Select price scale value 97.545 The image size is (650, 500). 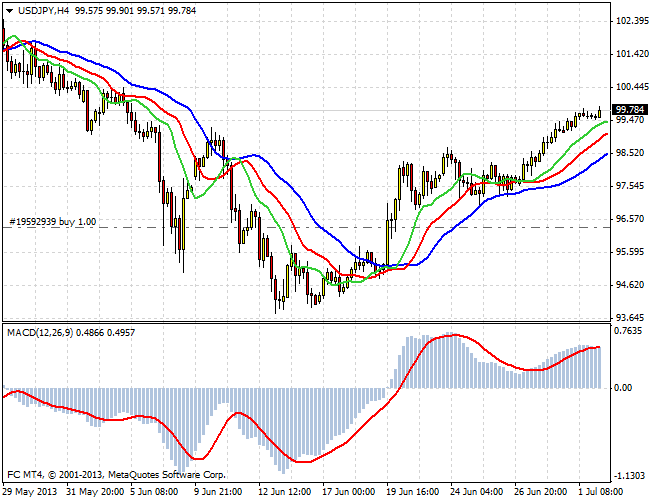[x=630, y=185]
